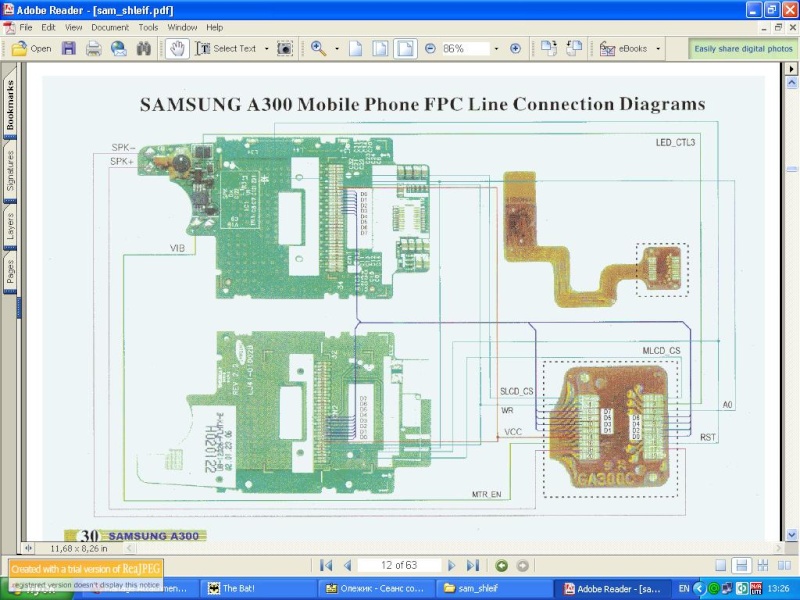800x600 pixels.
Task: Print the document using the printer icon
Action: 94,48
